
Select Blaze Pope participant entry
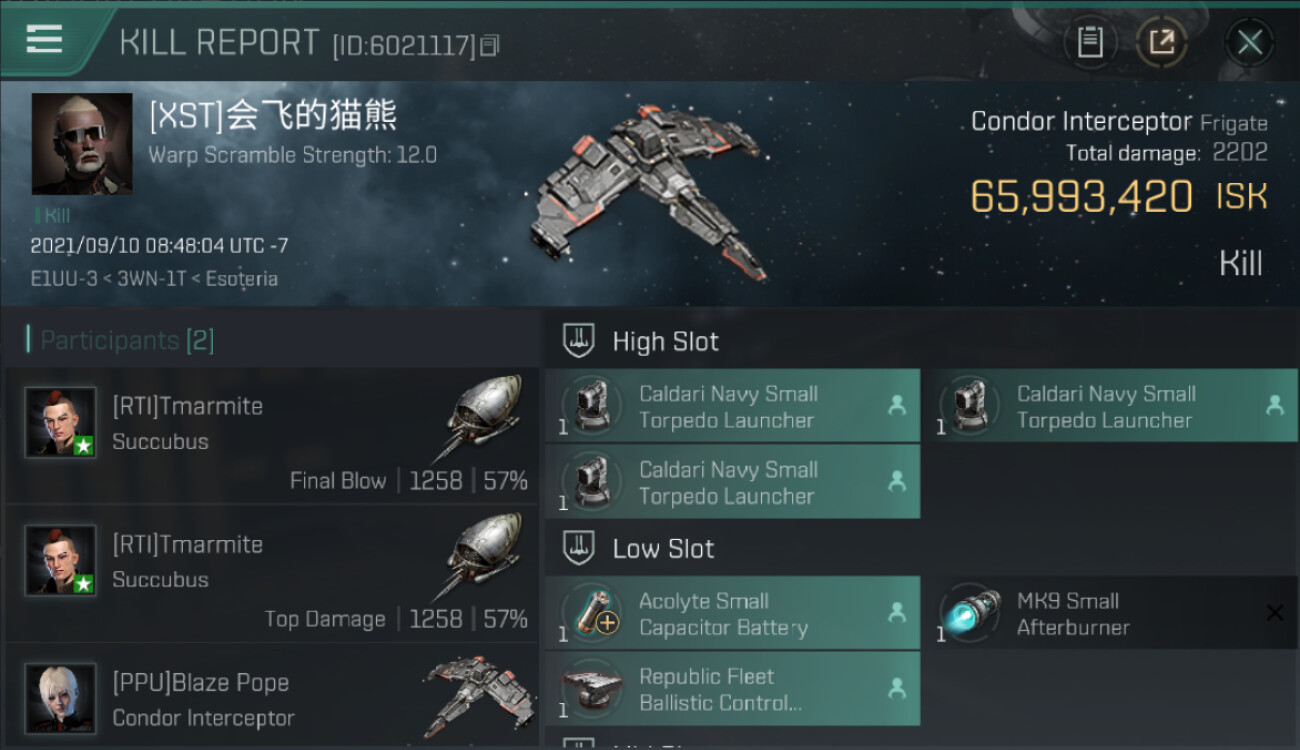tap(272, 697)
